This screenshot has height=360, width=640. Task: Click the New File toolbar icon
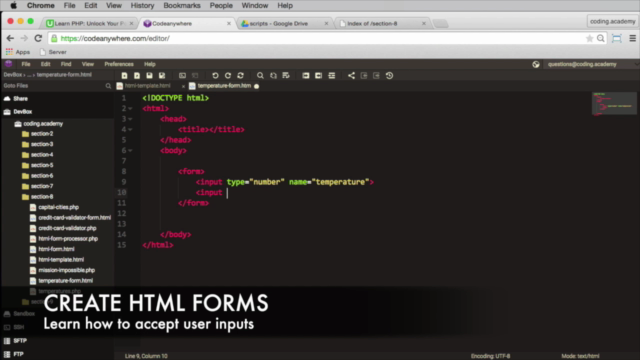pyautogui.click(x=124, y=76)
